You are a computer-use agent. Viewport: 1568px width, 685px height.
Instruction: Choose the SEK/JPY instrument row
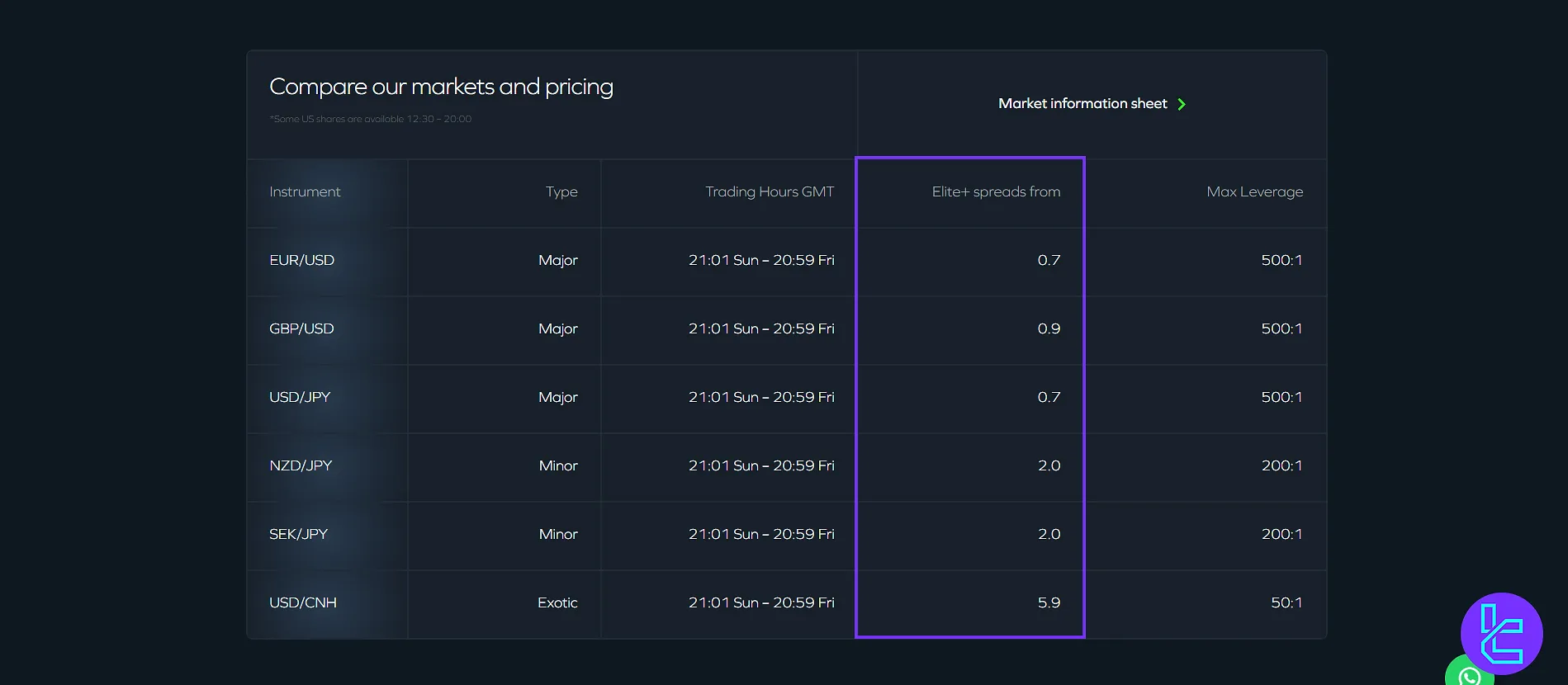[298, 534]
